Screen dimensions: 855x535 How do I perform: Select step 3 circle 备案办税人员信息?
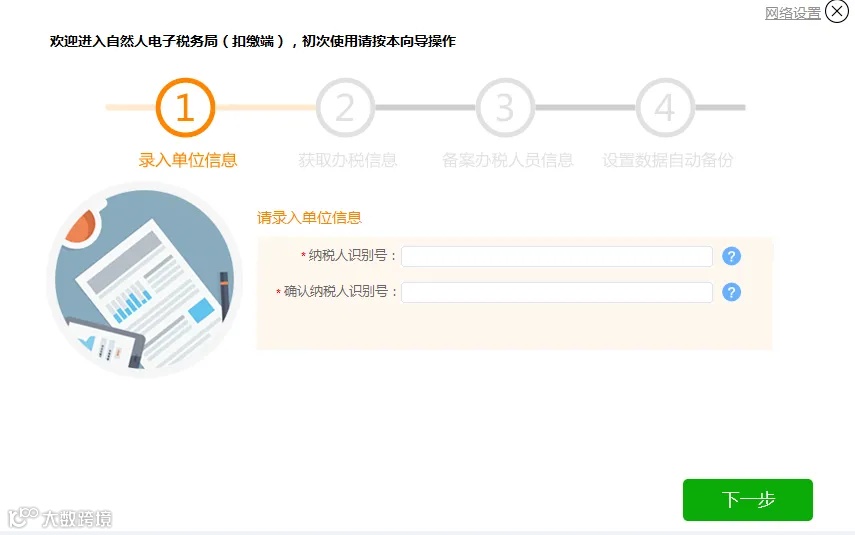click(505, 107)
